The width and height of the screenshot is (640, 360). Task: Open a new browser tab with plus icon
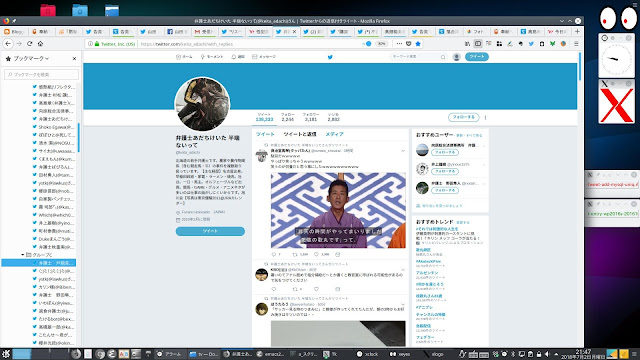[x=577, y=31]
